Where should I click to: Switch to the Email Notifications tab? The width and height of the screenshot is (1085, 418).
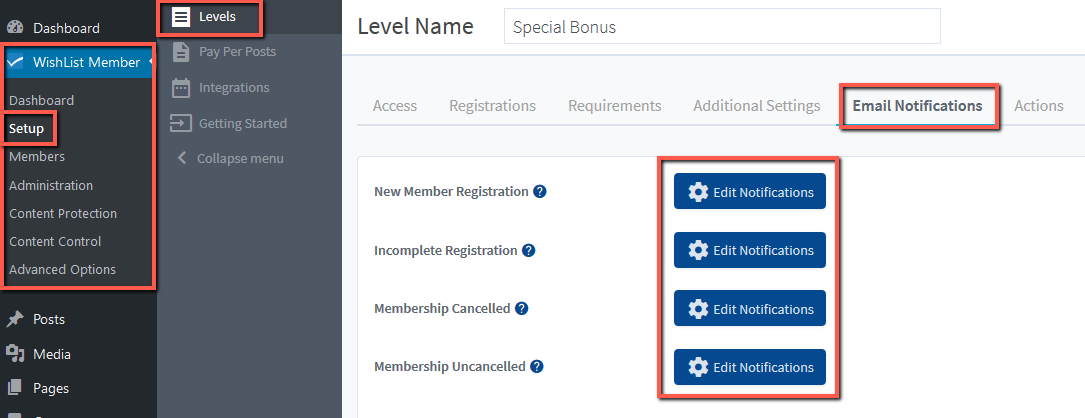(917, 106)
